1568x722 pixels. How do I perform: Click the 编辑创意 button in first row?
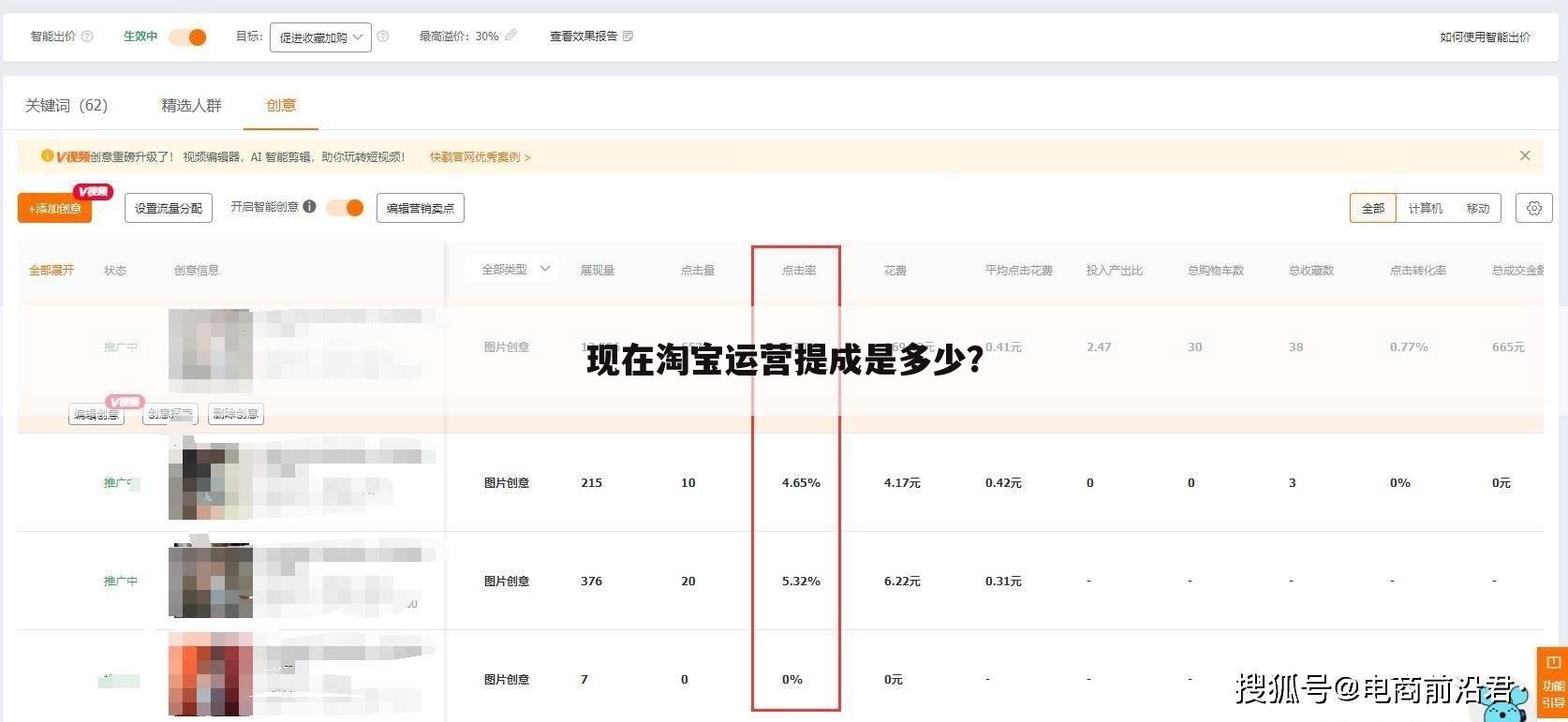[96, 414]
